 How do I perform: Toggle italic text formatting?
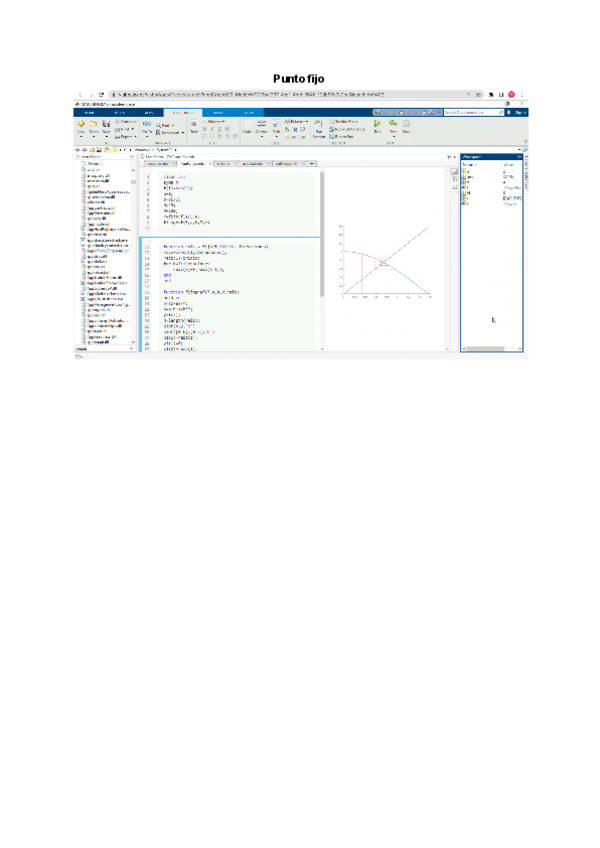(x=212, y=128)
